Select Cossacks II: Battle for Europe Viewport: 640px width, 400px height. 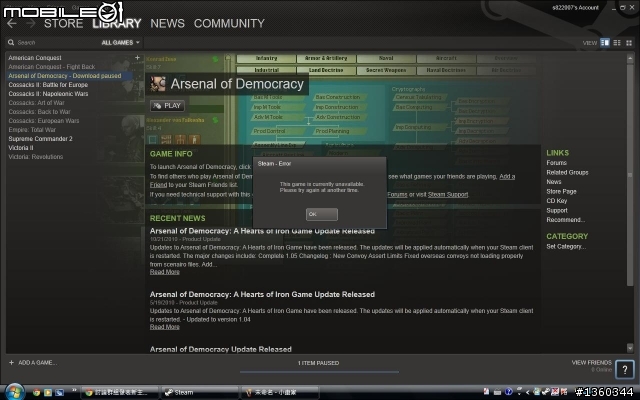[x=48, y=85]
